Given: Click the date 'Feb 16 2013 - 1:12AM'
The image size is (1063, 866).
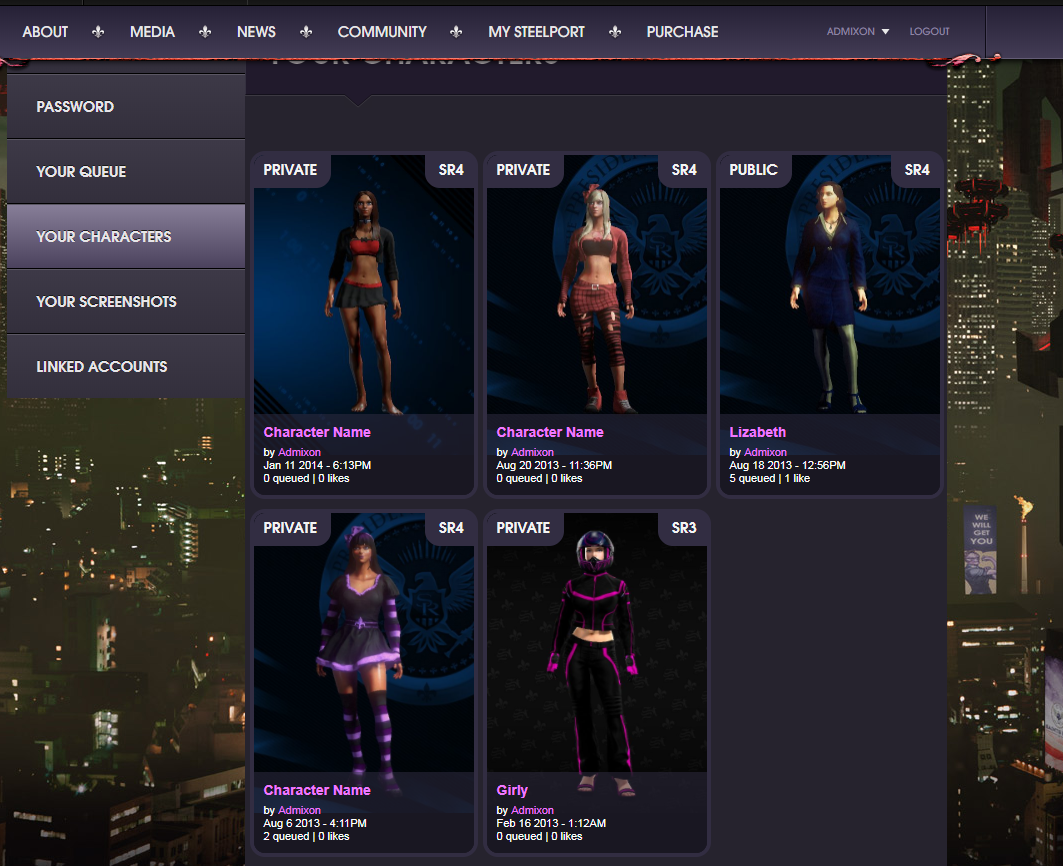Looking at the screenshot, I should 551,823.
